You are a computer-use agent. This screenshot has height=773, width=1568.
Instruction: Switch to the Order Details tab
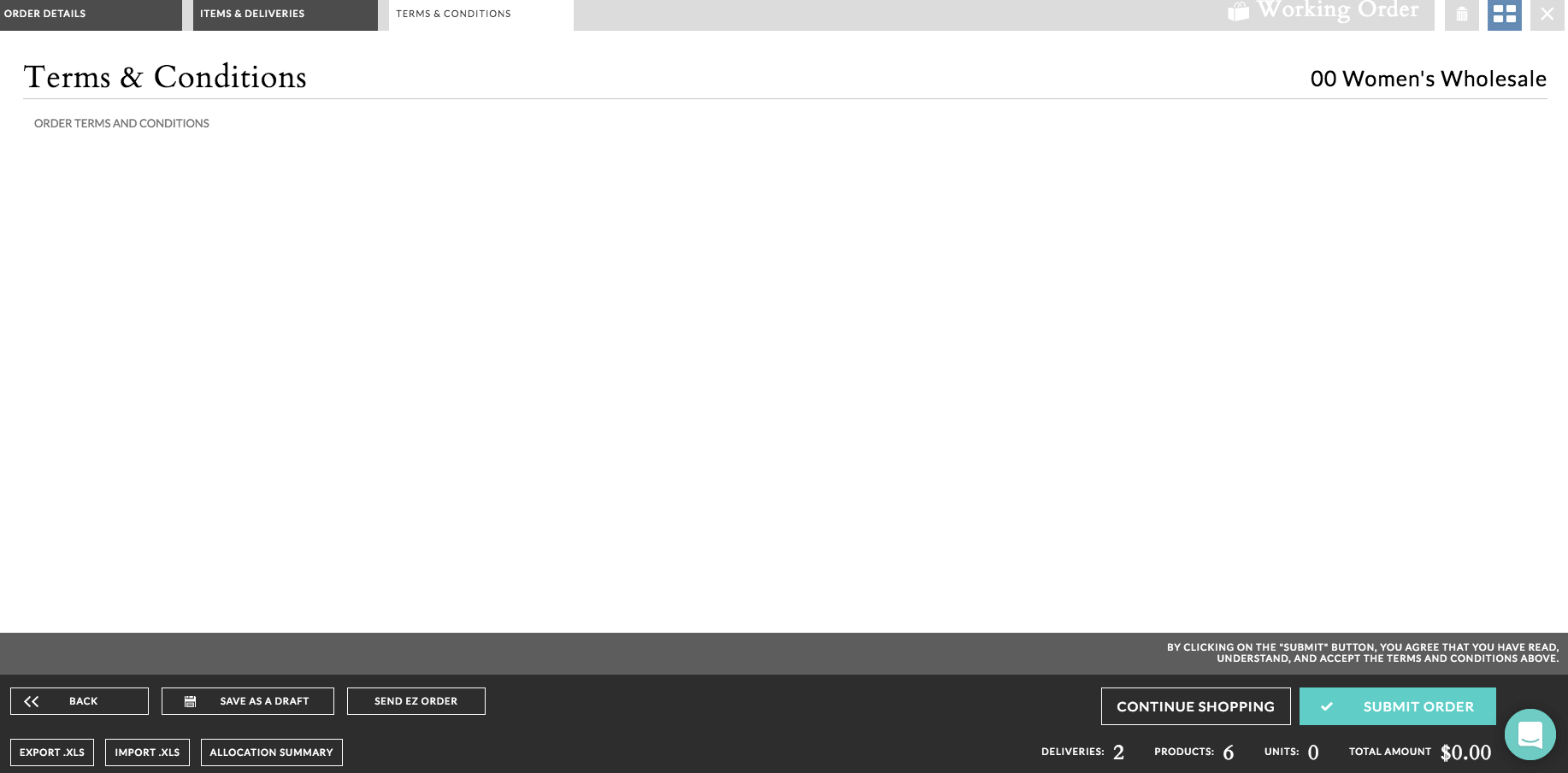(x=91, y=15)
